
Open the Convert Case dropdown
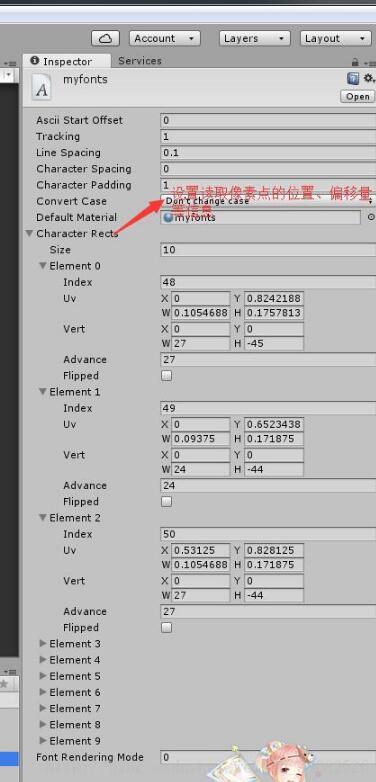point(268,201)
